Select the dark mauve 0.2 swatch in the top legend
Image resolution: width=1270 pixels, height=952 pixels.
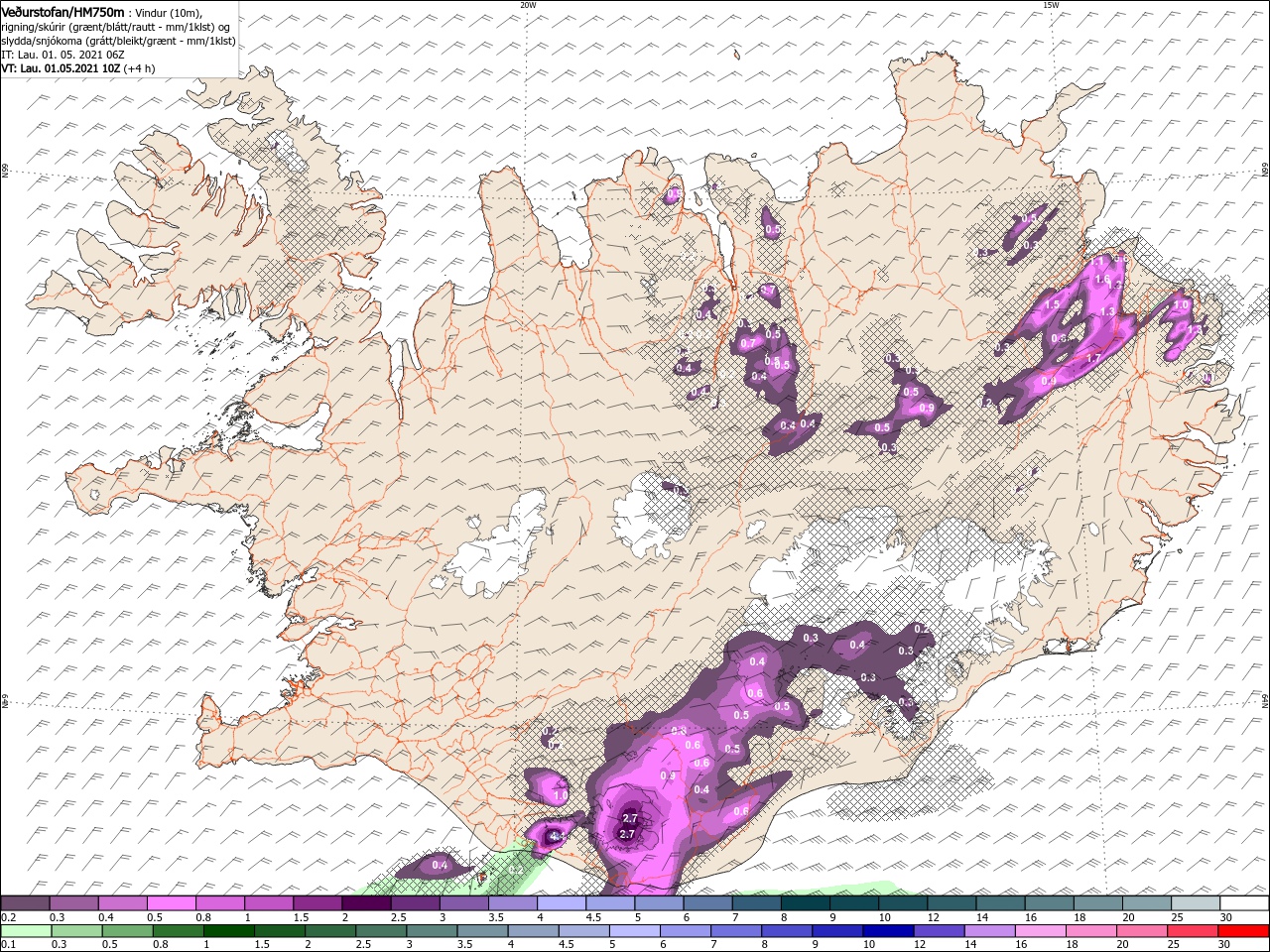pos(25,903)
